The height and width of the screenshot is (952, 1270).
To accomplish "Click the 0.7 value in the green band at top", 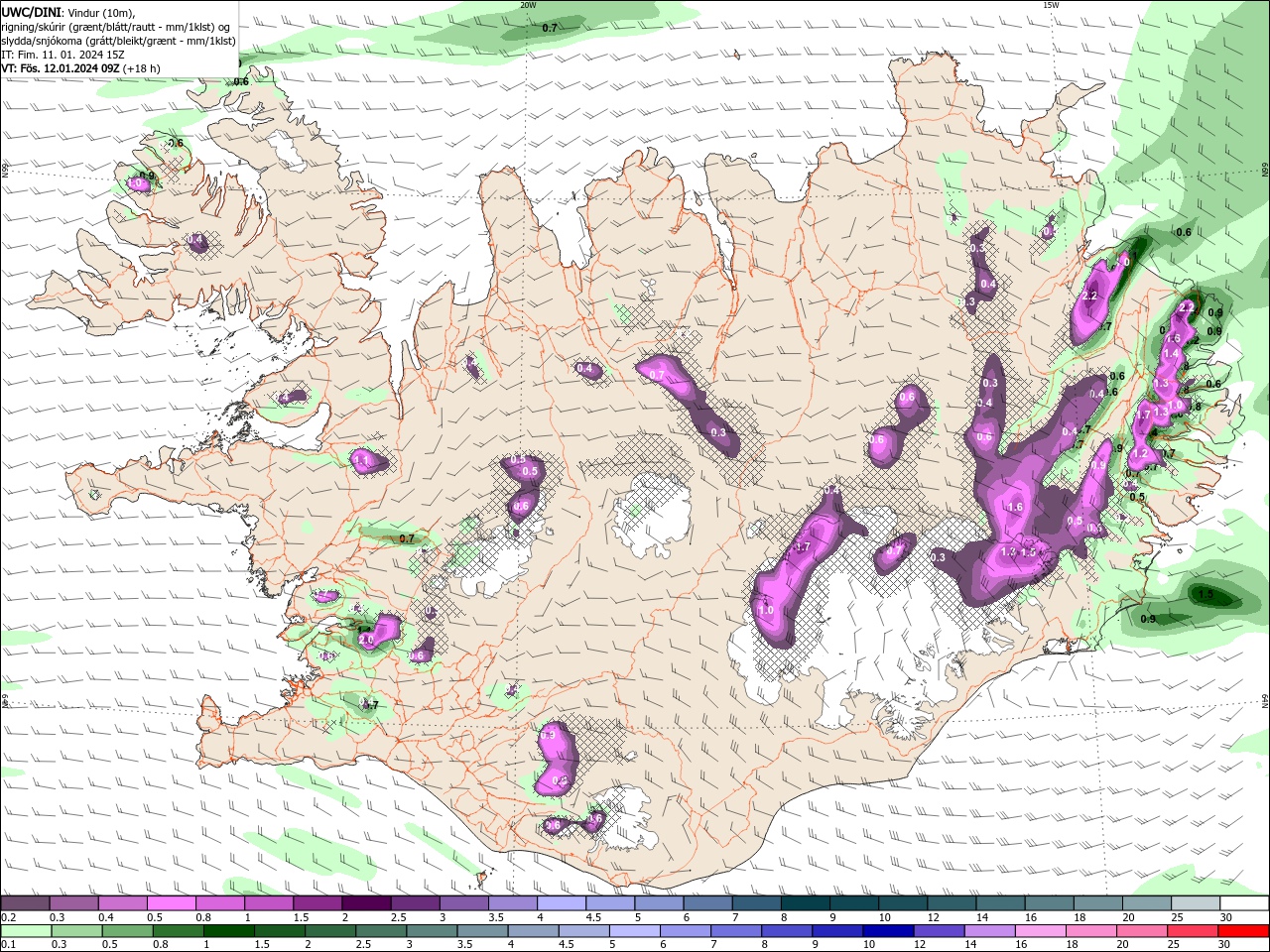I will [x=550, y=29].
